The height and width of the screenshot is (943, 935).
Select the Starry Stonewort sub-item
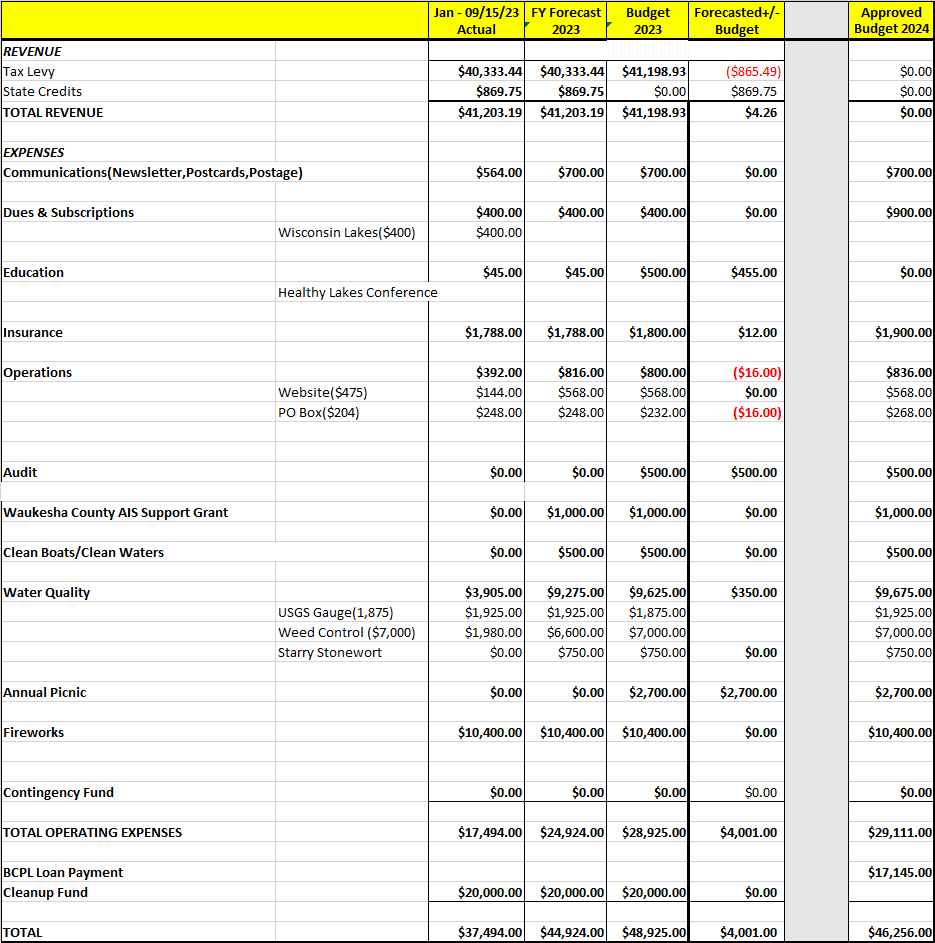pyautogui.click(x=330, y=653)
